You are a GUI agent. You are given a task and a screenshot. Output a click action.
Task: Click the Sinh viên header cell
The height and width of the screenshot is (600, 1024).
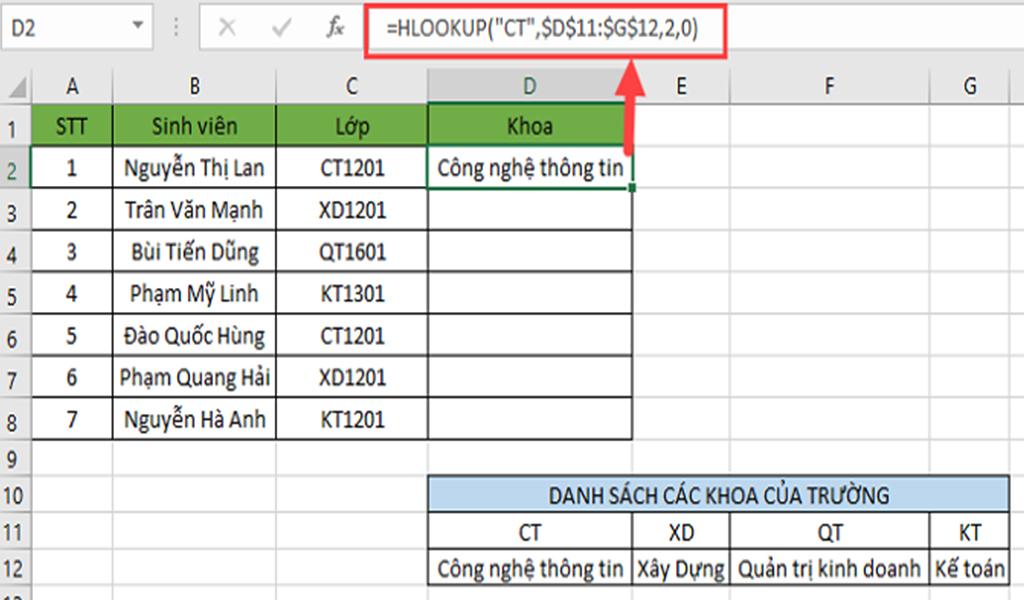tap(195, 125)
